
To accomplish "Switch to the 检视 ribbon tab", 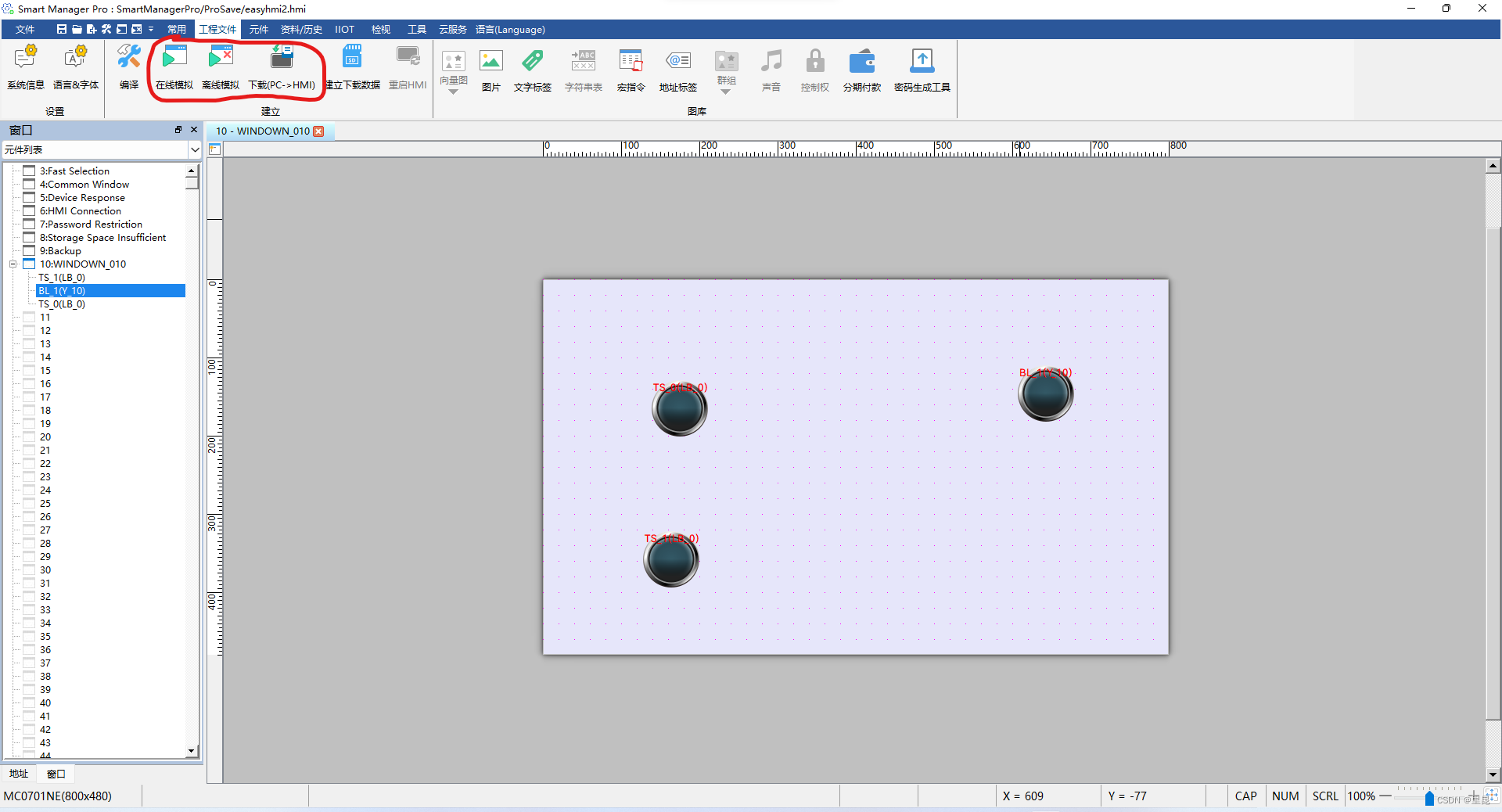I will [381, 30].
